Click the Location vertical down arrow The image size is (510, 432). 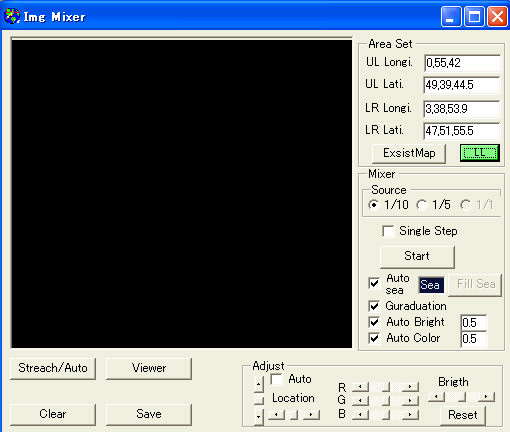(x=258, y=417)
